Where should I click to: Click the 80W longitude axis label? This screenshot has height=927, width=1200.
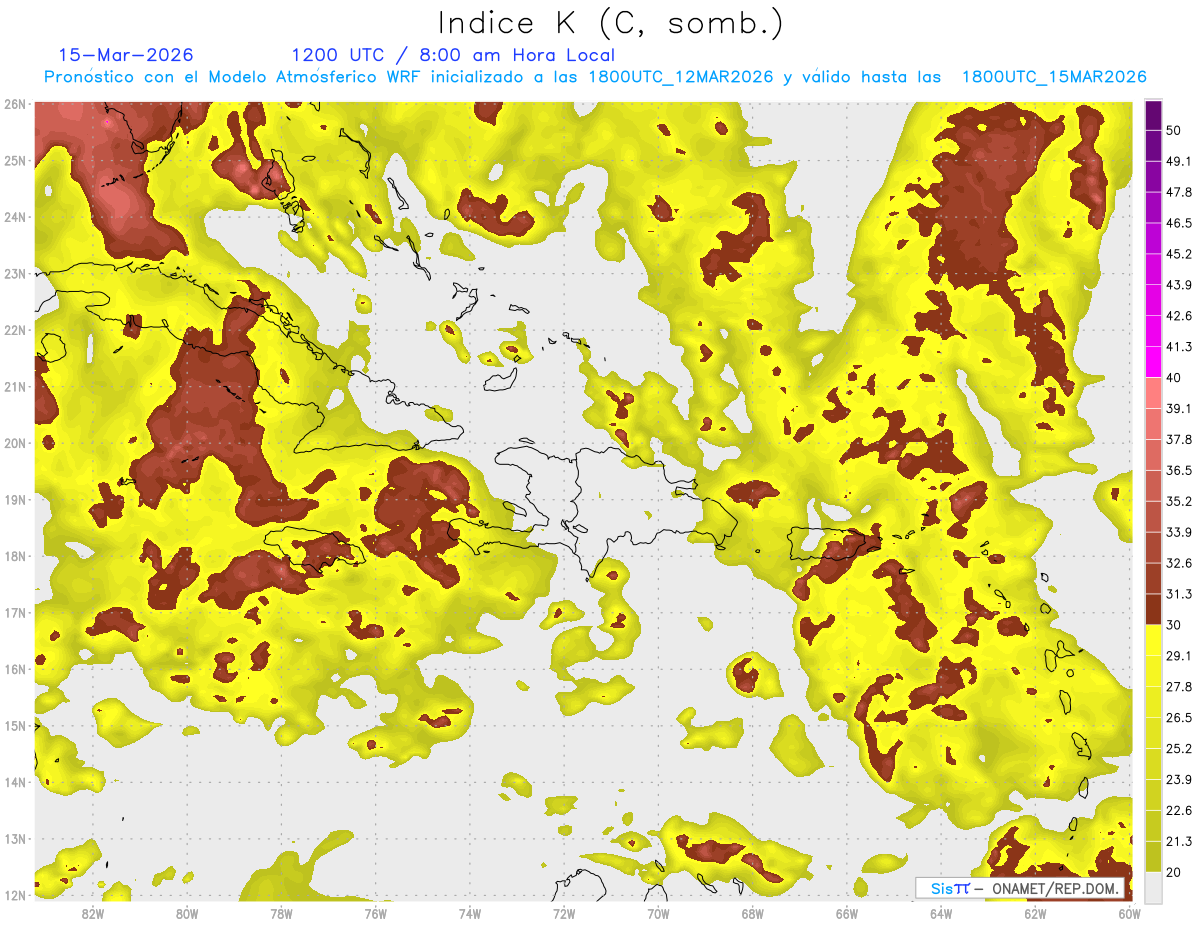coord(187,914)
